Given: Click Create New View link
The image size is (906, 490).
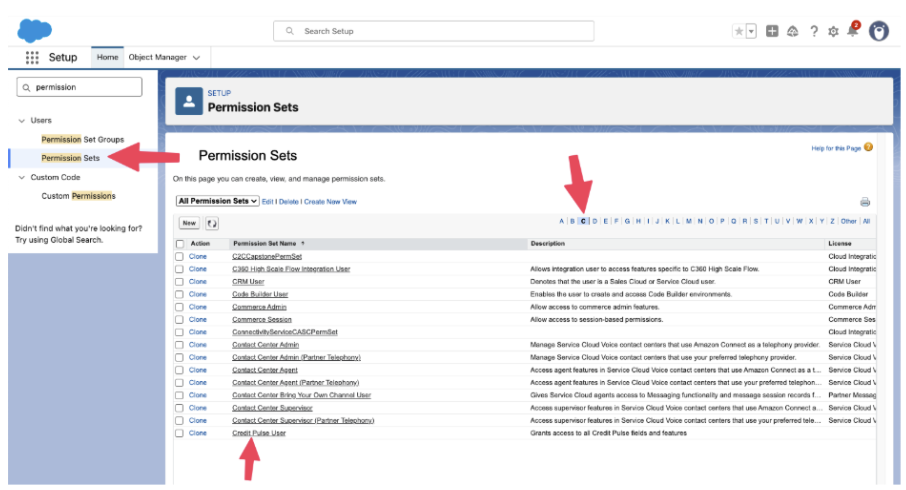Looking at the screenshot, I should (331, 202).
